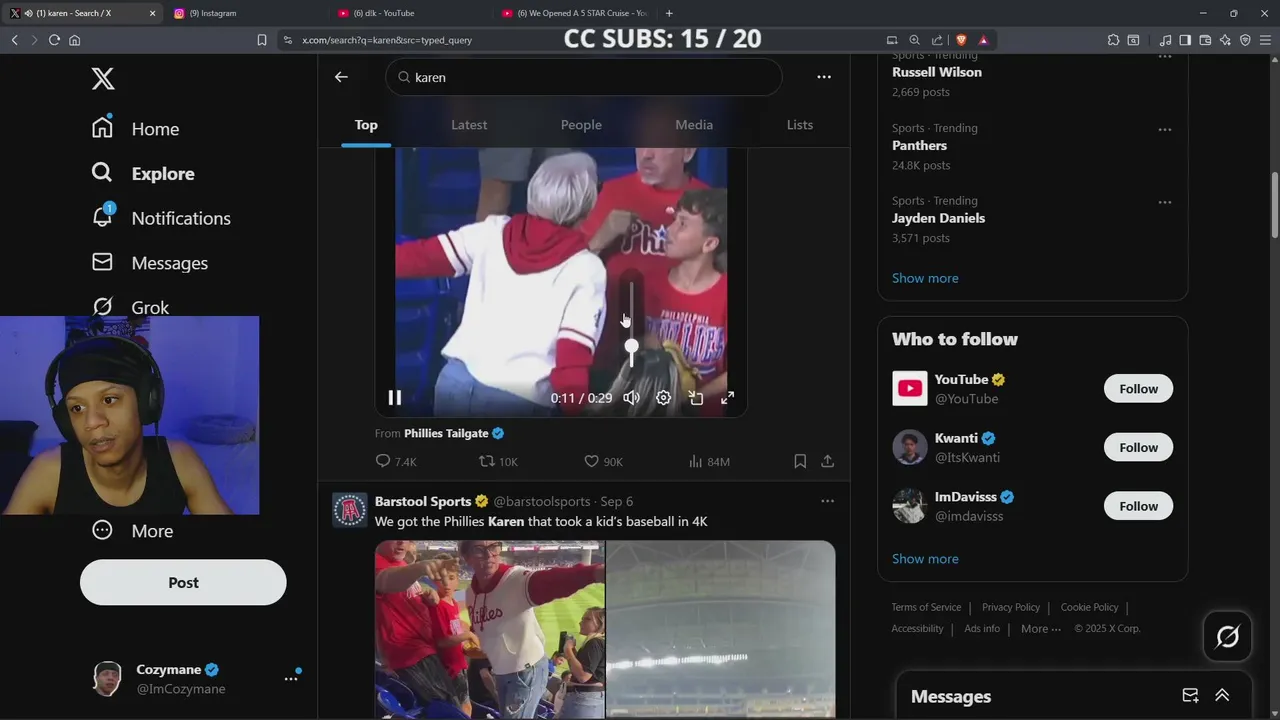Follow the YouTube account

[1138, 388]
